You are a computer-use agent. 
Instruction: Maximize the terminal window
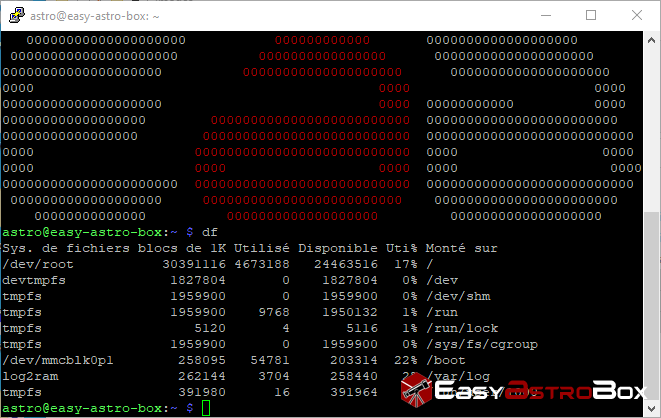(590, 16)
